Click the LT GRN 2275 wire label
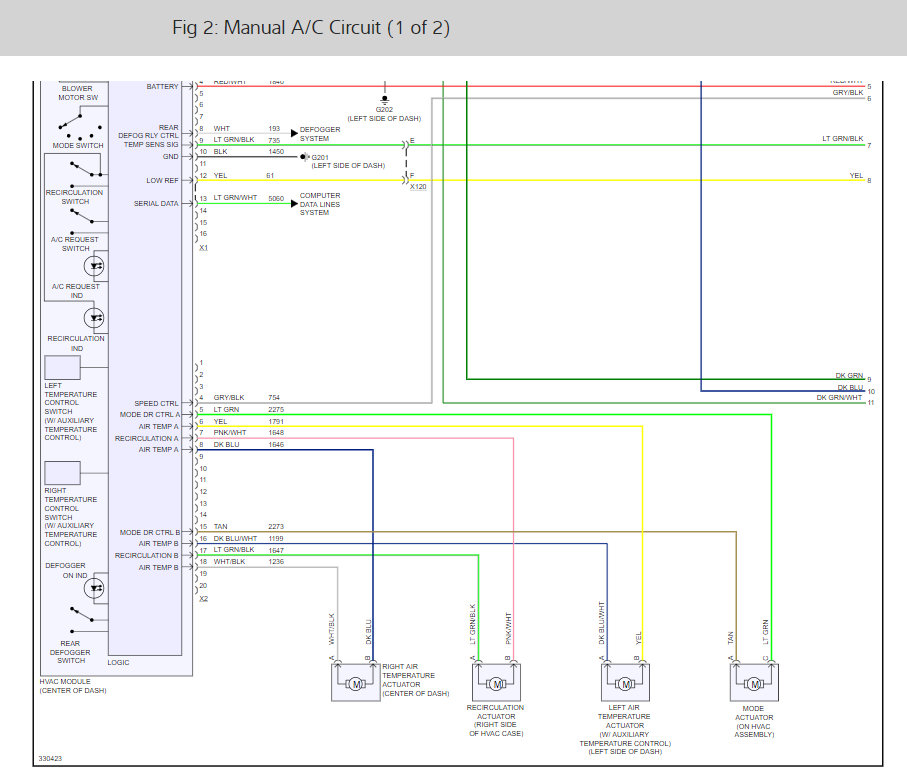The width and height of the screenshot is (907, 778). (x=249, y=410)
